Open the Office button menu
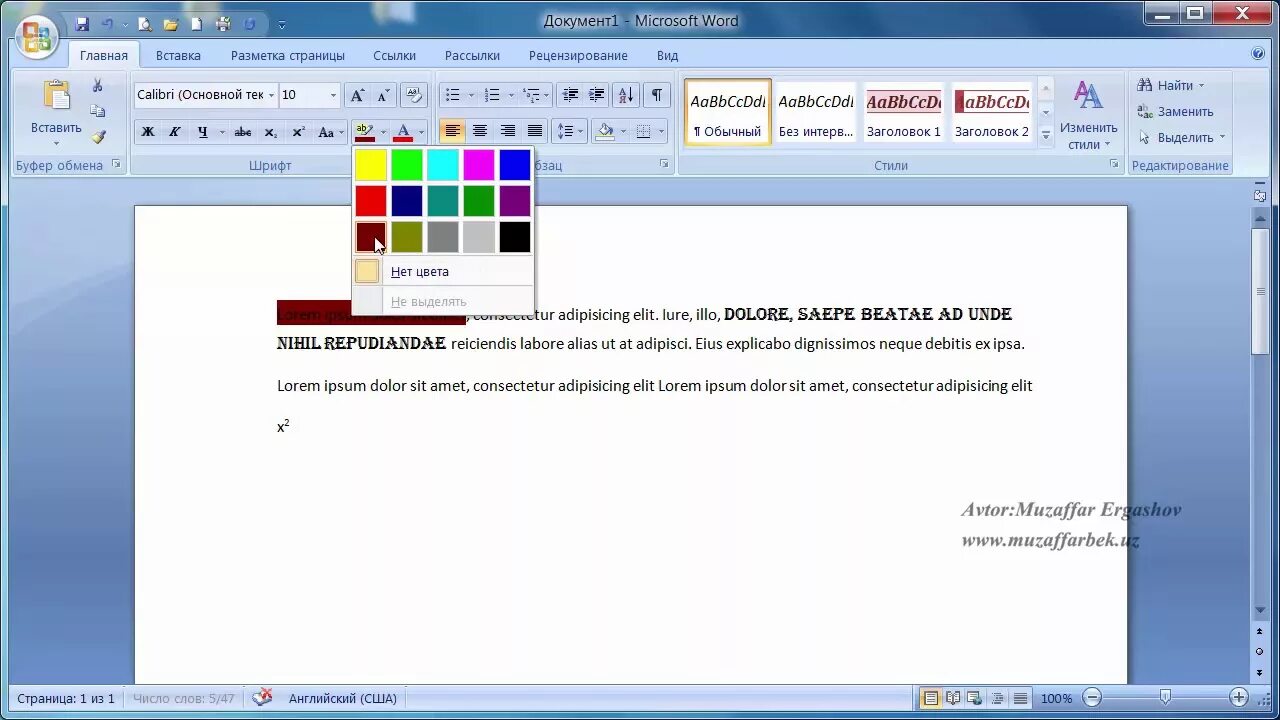 [x=37, y=36]
